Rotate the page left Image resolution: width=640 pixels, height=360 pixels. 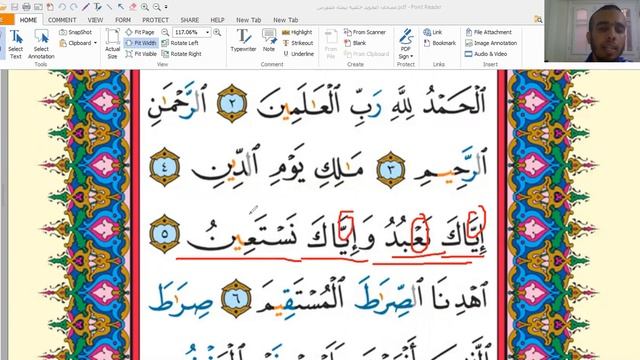(x=180, y=43)
